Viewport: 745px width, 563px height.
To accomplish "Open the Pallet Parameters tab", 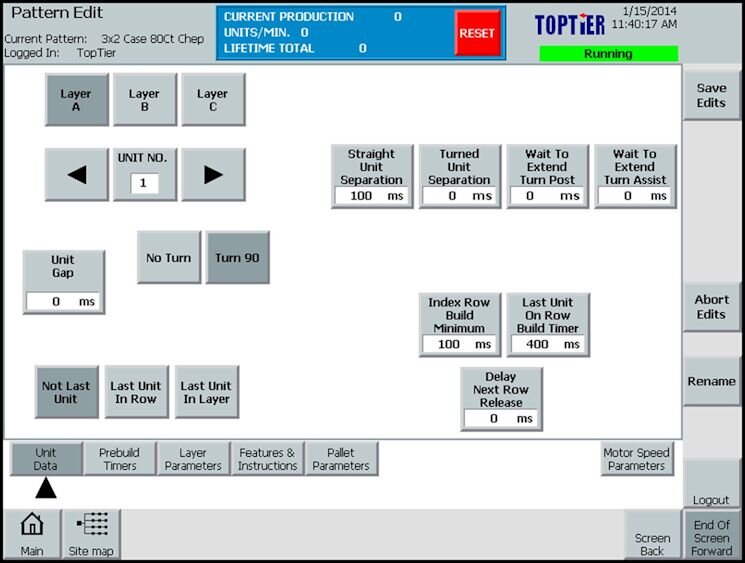I will 341,459.
